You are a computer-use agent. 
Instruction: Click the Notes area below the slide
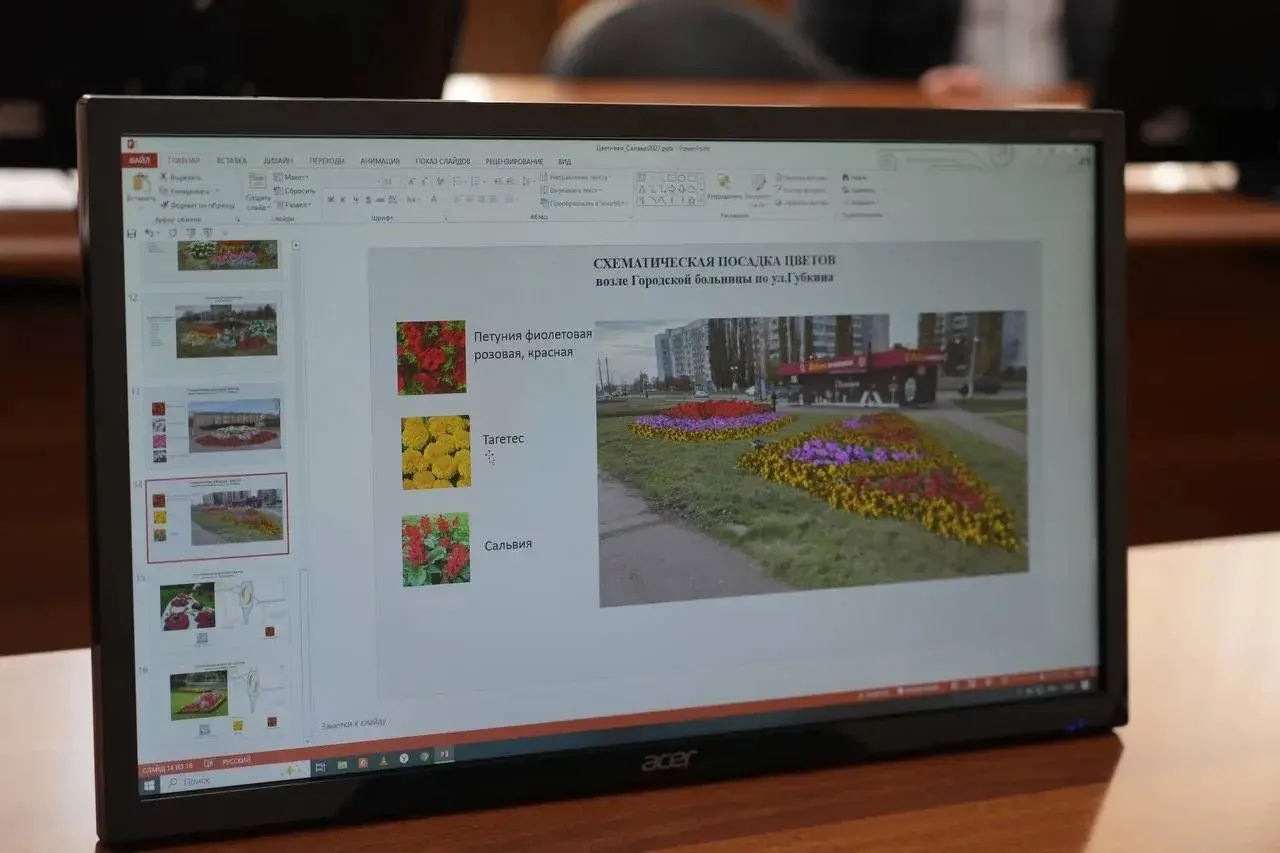point(354,723)
